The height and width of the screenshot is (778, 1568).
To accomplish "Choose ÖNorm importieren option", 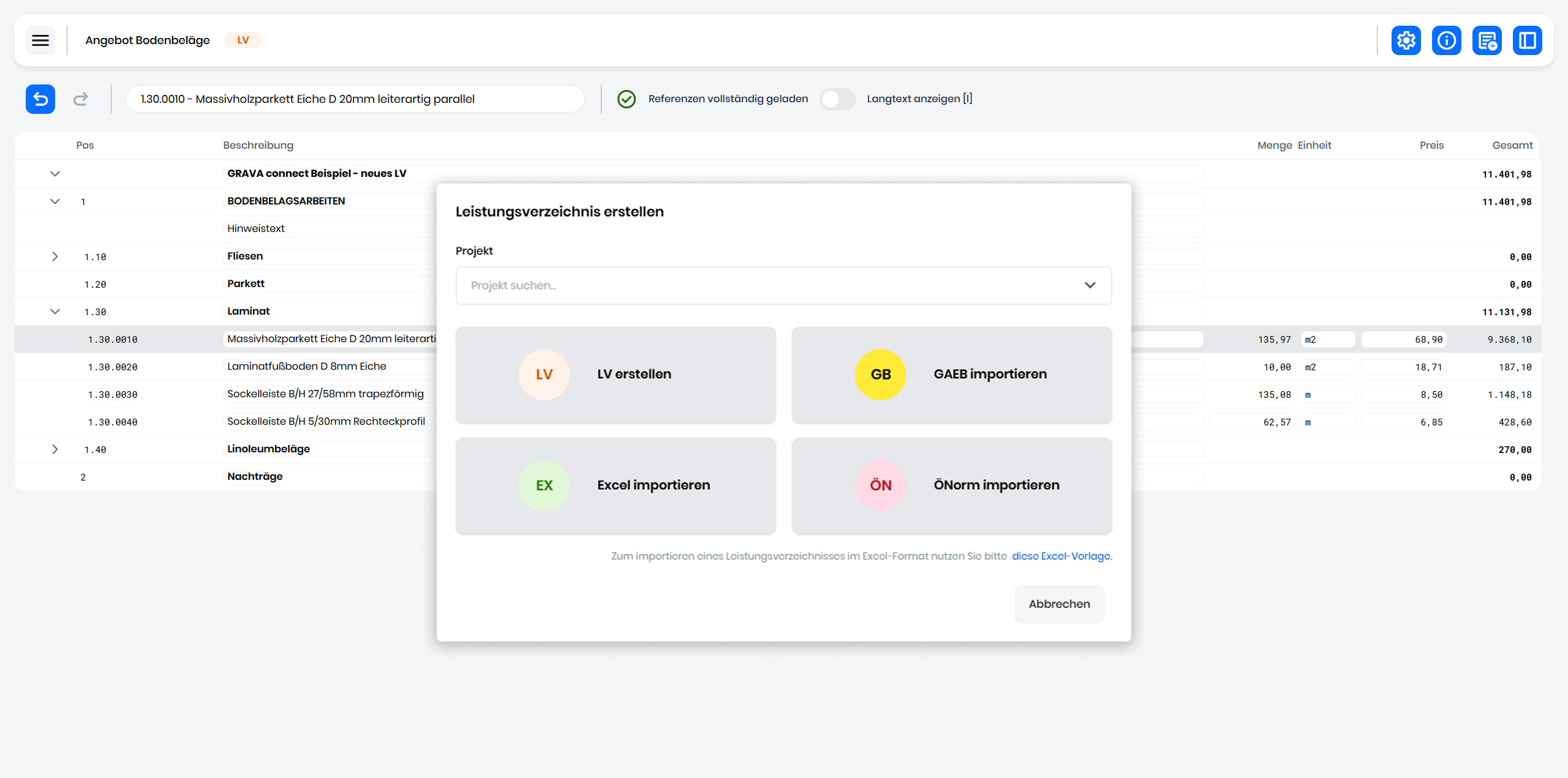I will (952, 486).
